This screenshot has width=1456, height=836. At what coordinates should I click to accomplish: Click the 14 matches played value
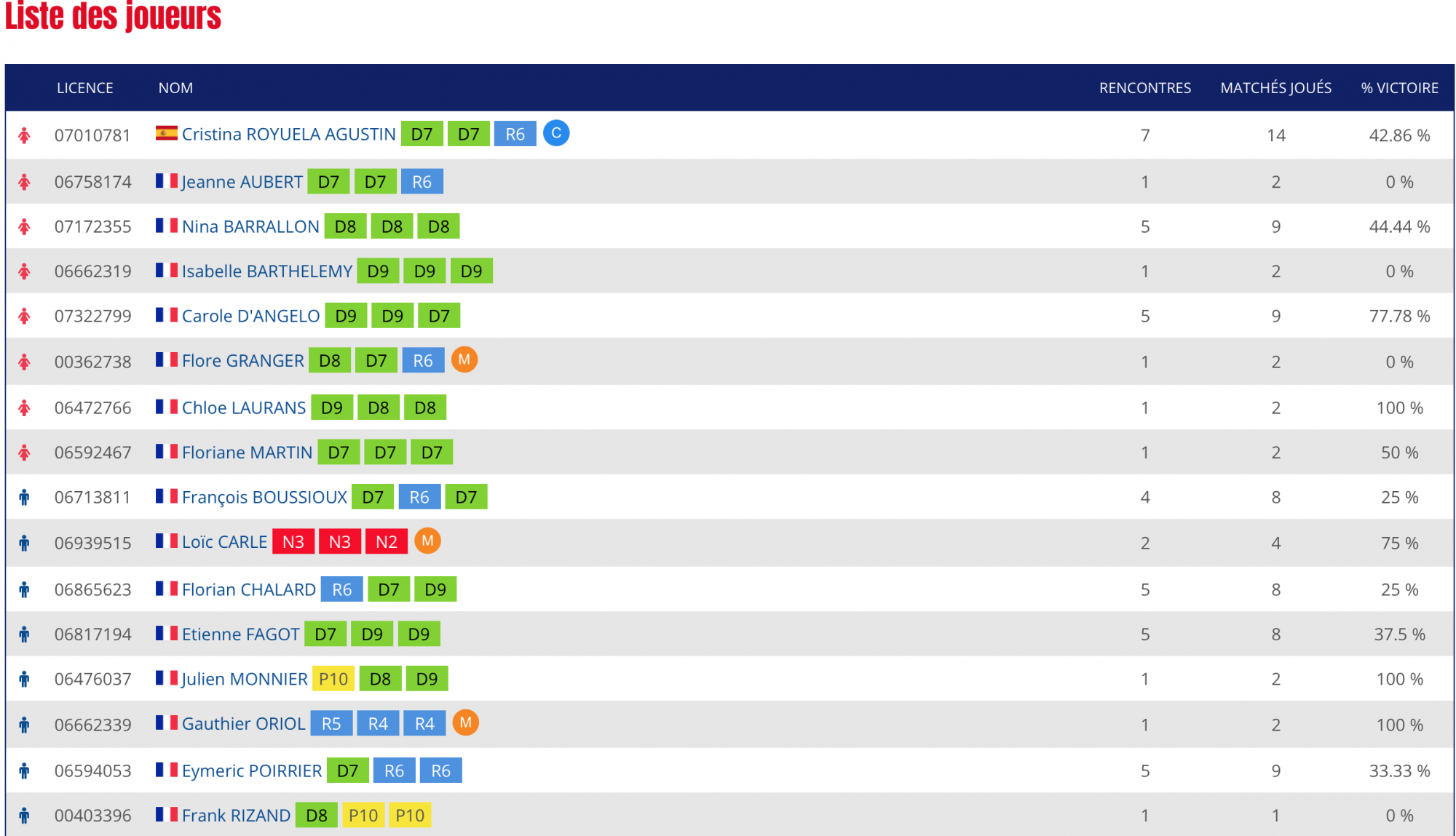1276,136
